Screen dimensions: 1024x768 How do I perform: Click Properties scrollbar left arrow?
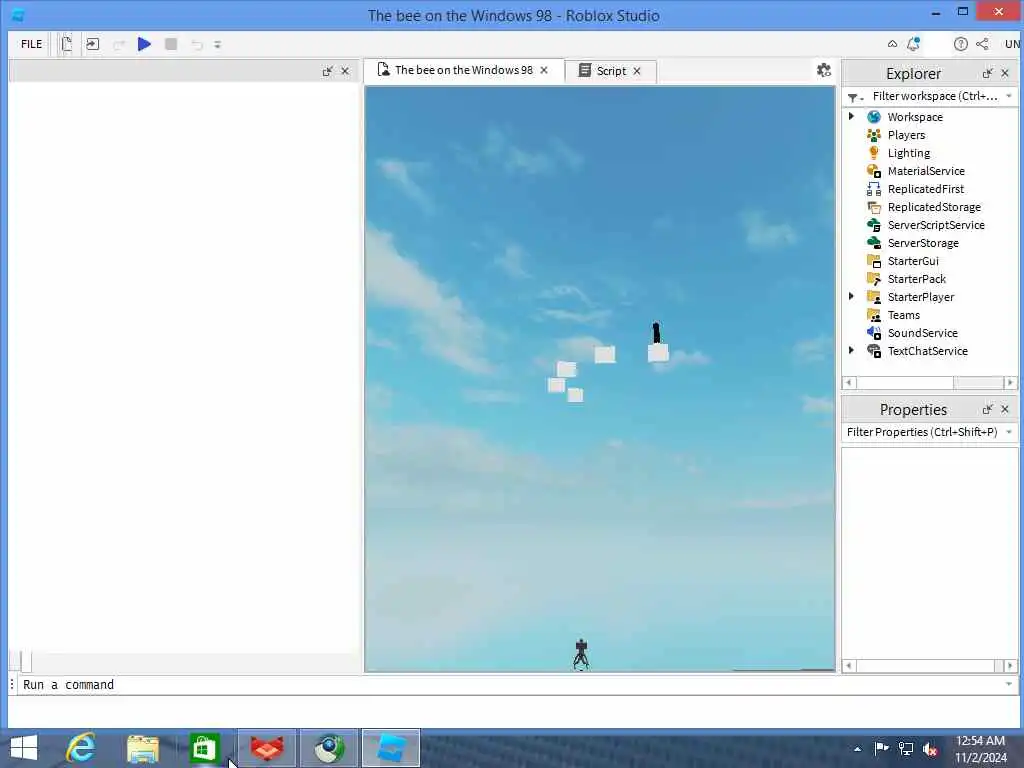coord(849,666)
